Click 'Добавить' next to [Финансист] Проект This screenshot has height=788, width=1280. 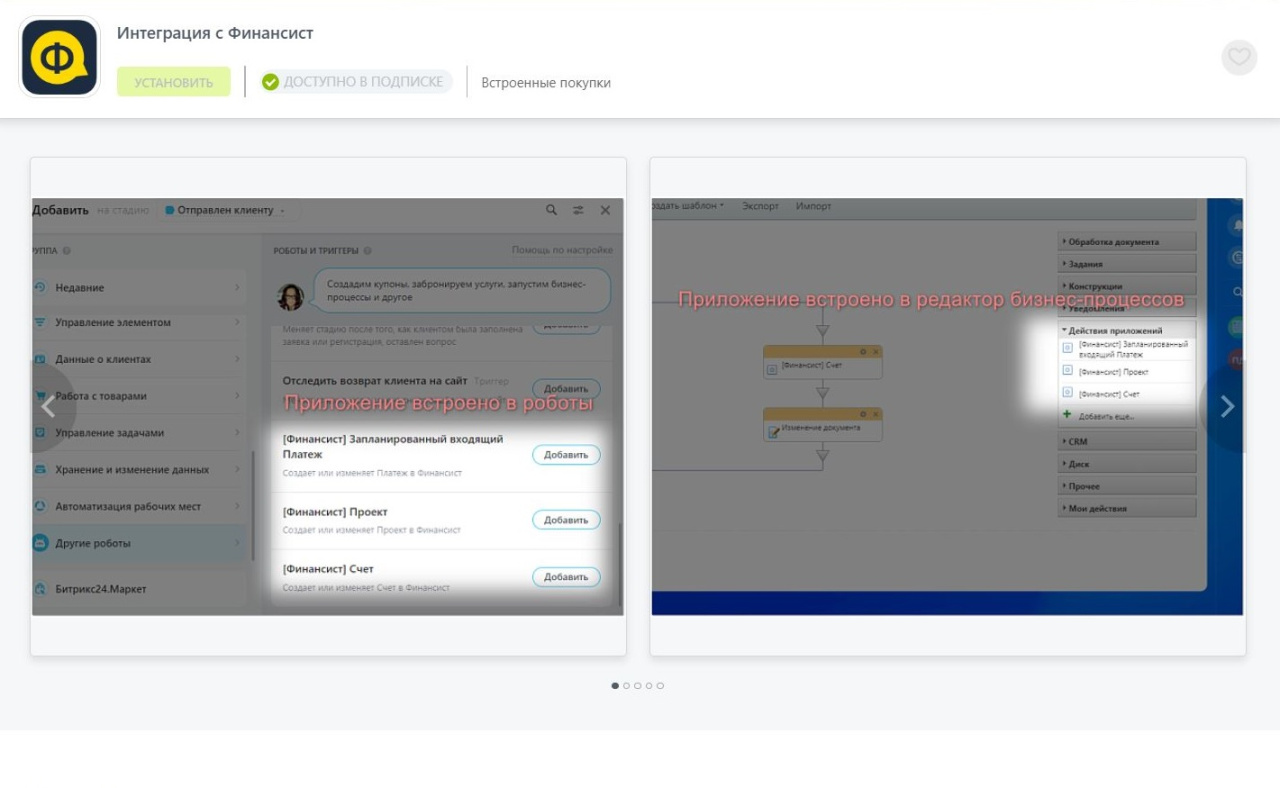click(x=566, y=520)
